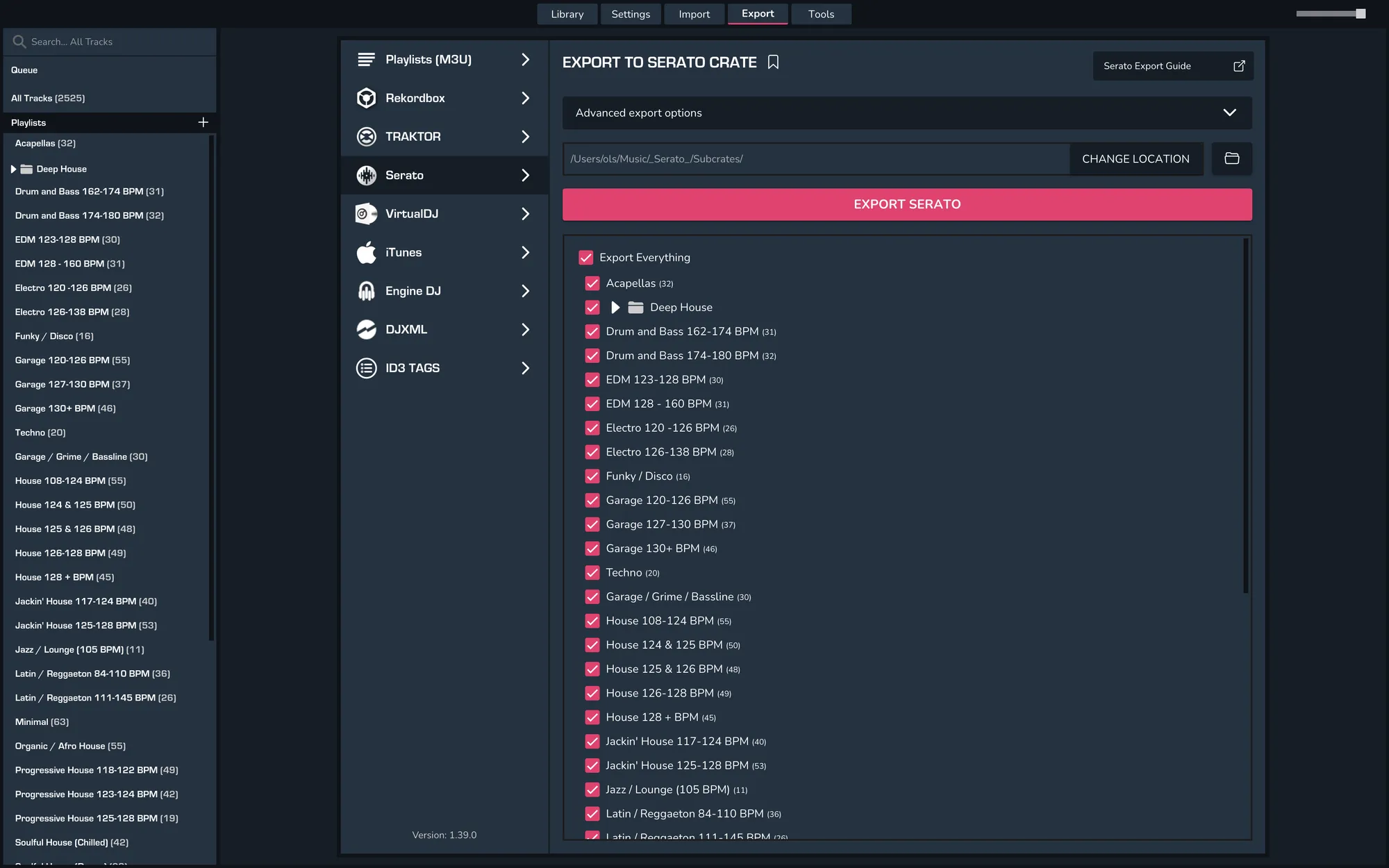Uncheck the Export Everything checkbox
This screenshot has width=1389, height=868.
pyautogui.click(x=585, y=258)
